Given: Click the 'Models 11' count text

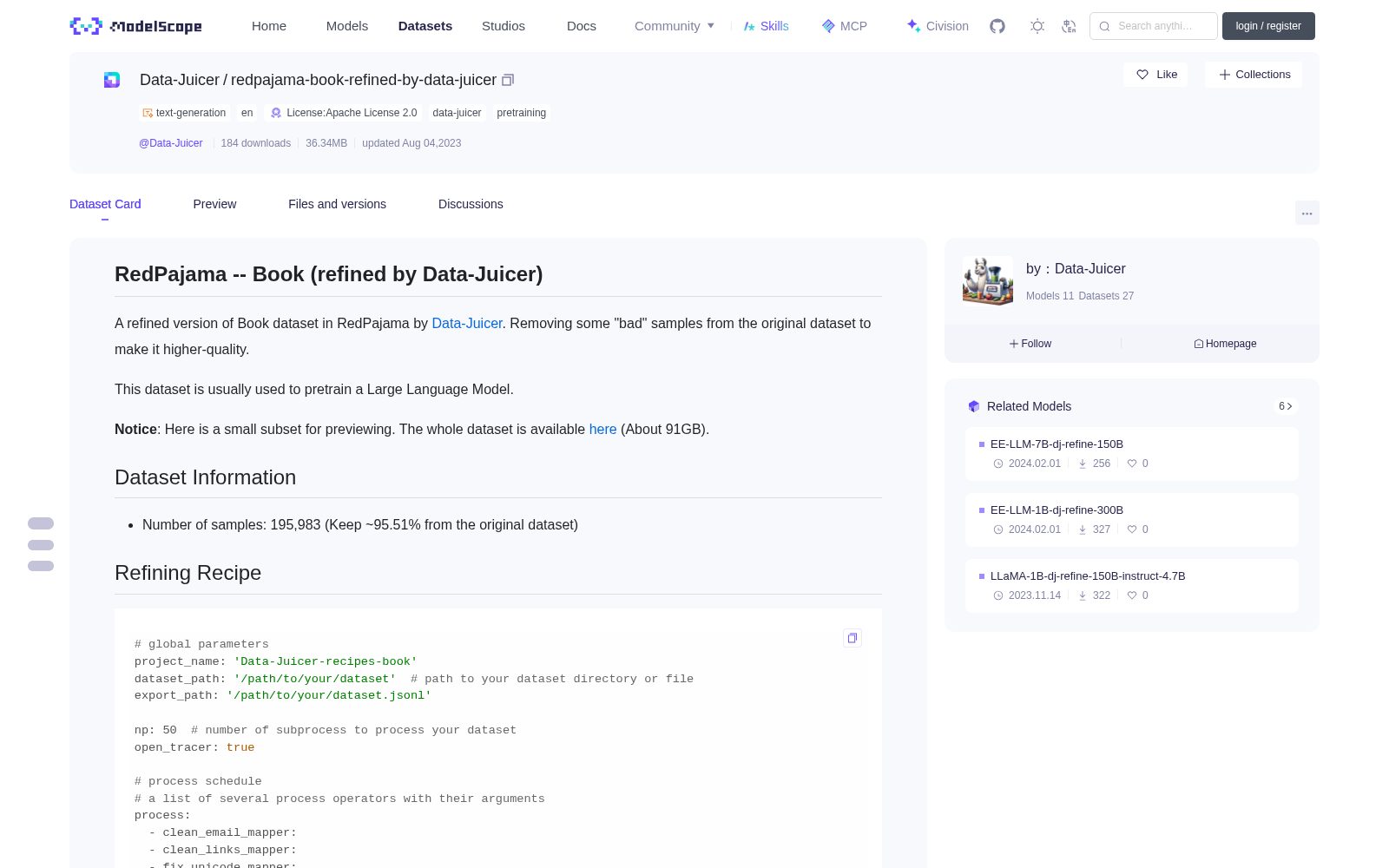Looking at the screenshot, I should (x=1050, y=296).
